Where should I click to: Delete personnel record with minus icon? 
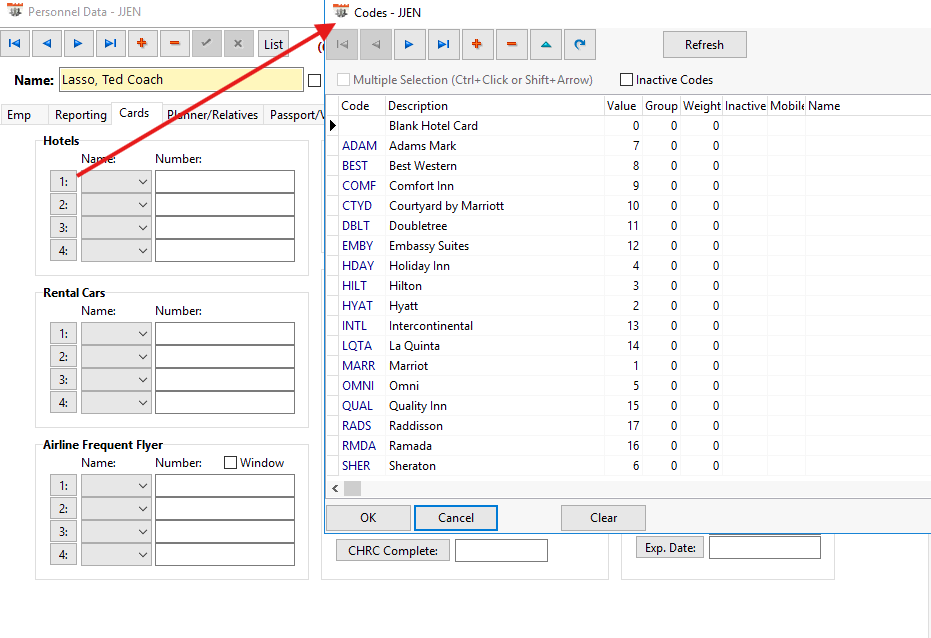(x=174, y=43)
